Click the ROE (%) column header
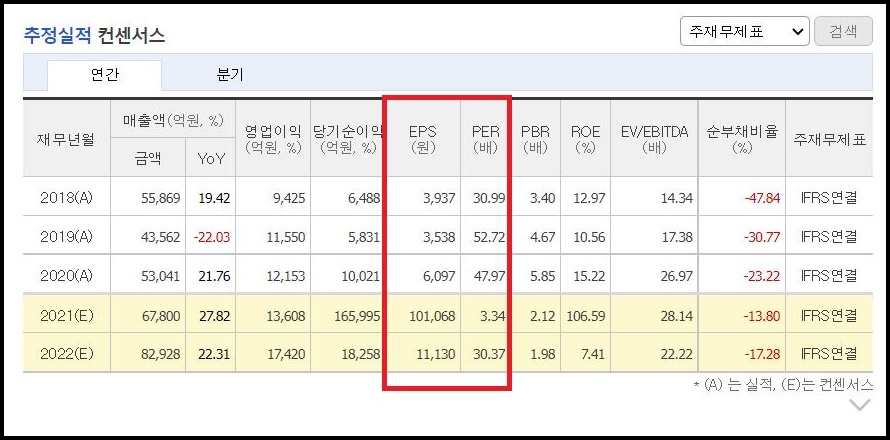Screen dimensions: 890x440 coord(586,140)
